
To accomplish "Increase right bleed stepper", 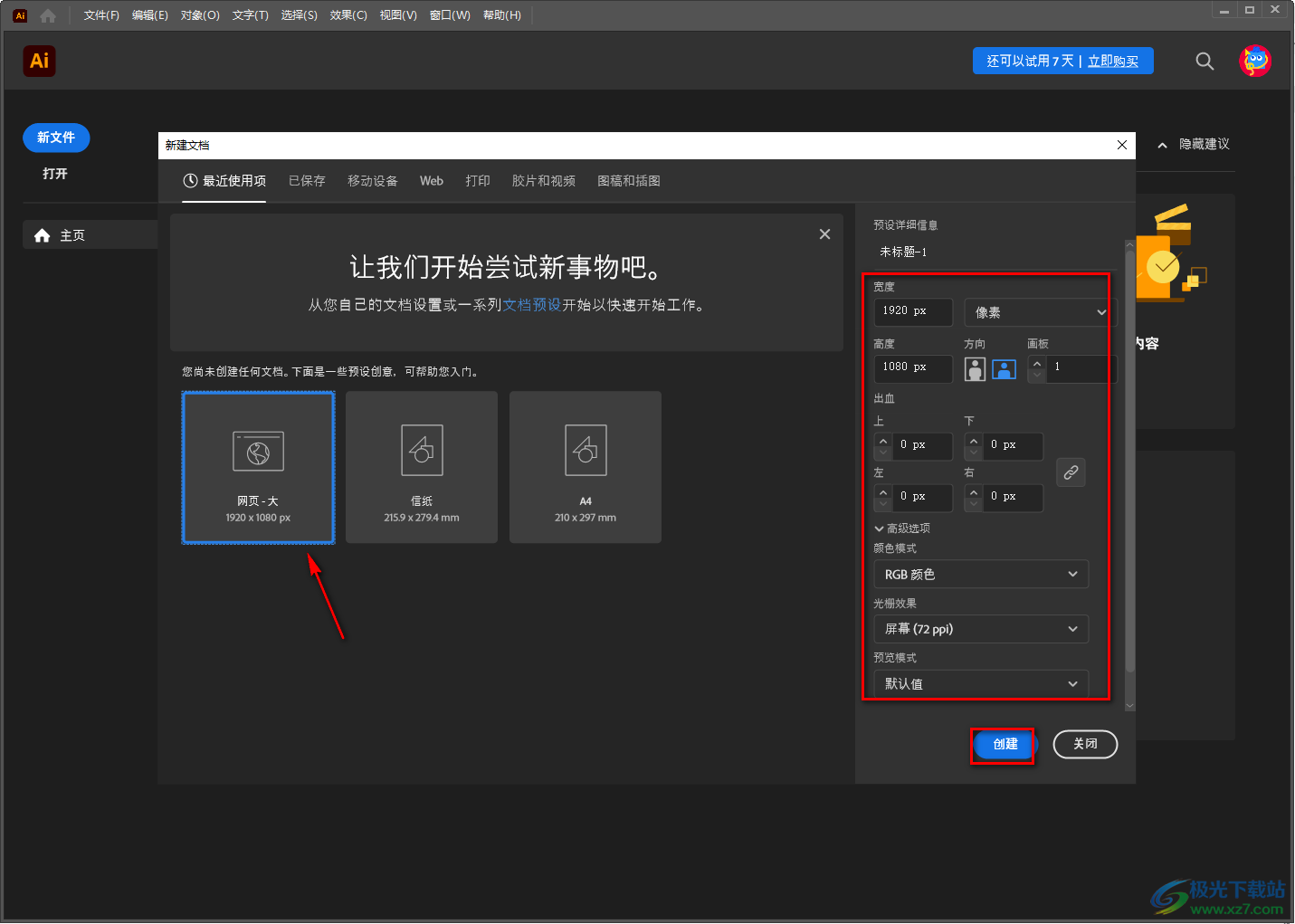I will coord(974,492).
